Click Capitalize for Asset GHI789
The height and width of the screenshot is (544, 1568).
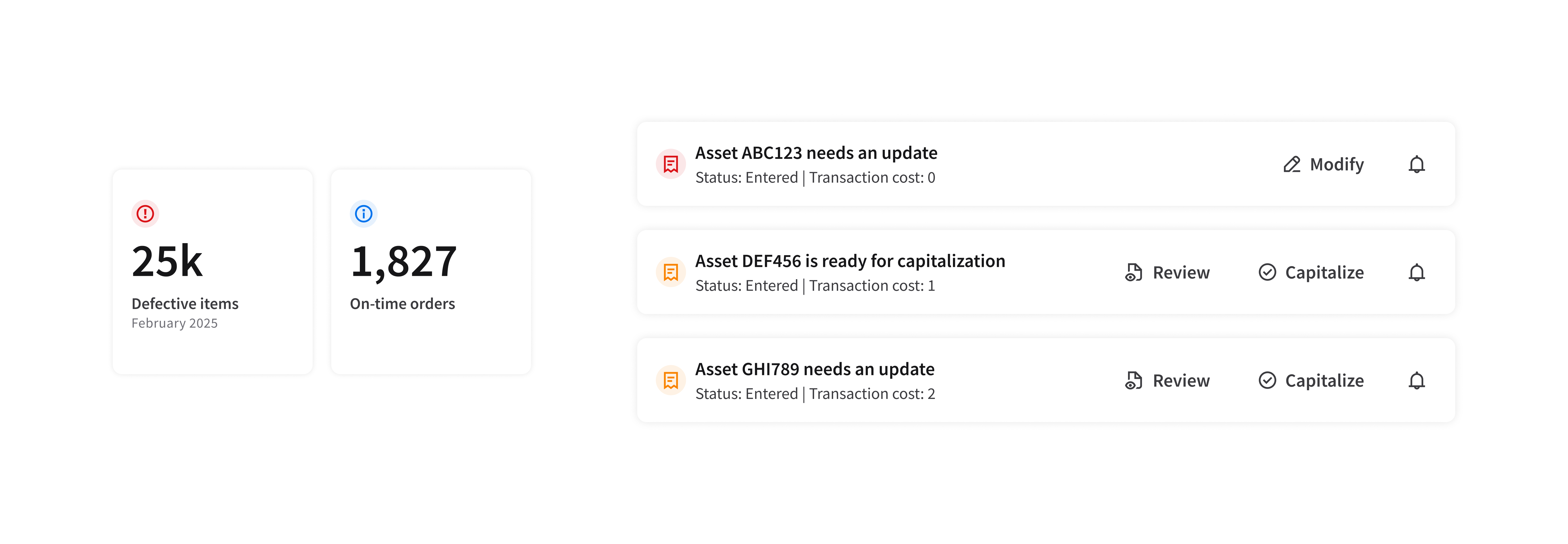[1311, 381]
